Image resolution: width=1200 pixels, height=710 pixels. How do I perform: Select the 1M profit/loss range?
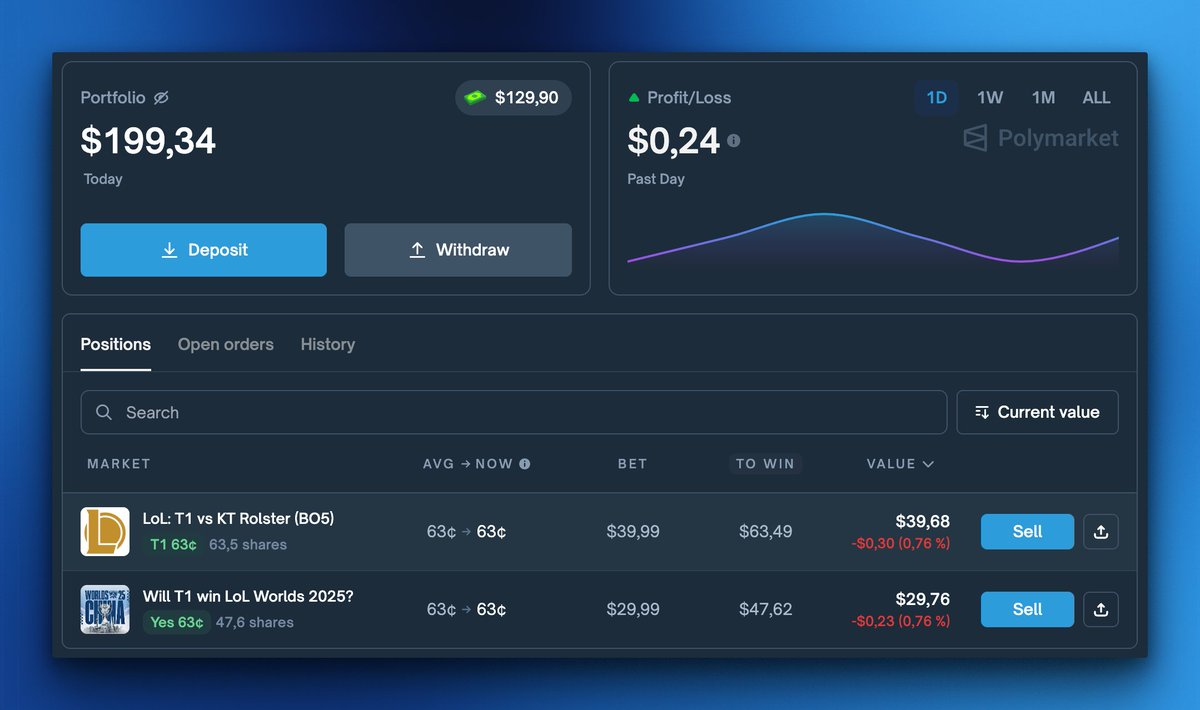click(1043, 98)
